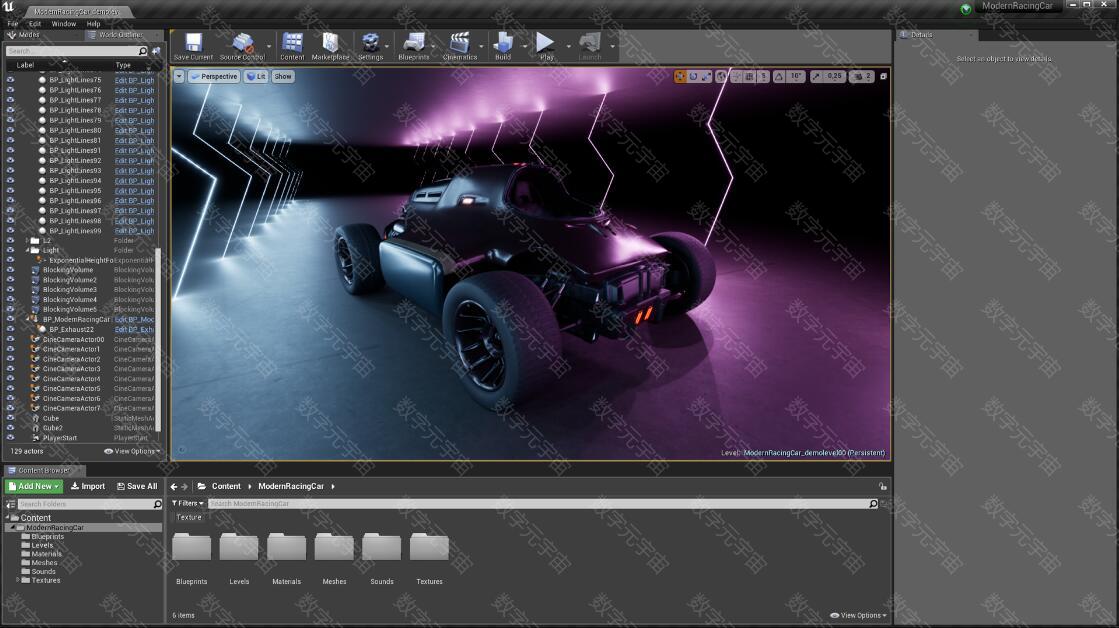Expand the L2 folder in World Outliner
1119x628 pixels.
tap(27, 240)
